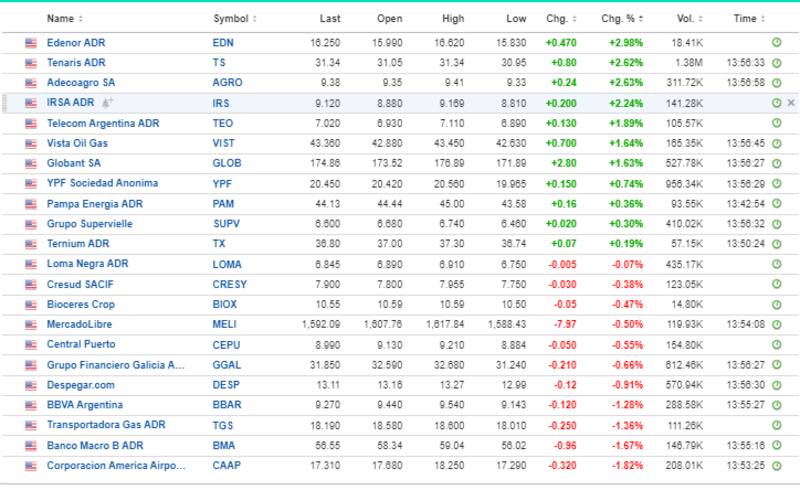
Task: Click the US flag icon beside Tenaris ADR
Action: (x=31, y=63)
